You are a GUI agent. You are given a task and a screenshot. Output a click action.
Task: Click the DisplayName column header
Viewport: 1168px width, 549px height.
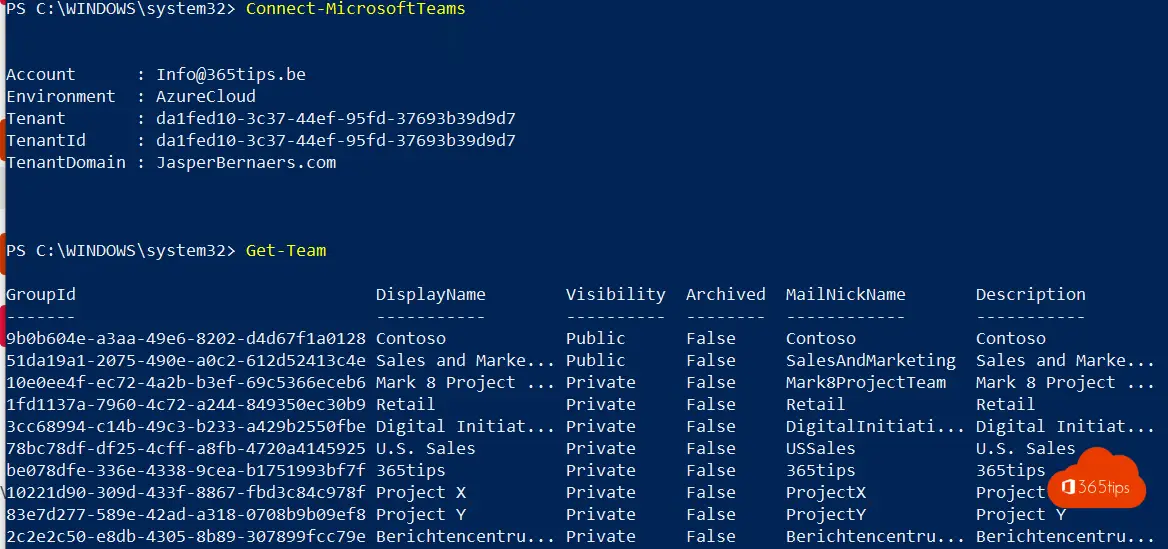[x=431, y=294]
